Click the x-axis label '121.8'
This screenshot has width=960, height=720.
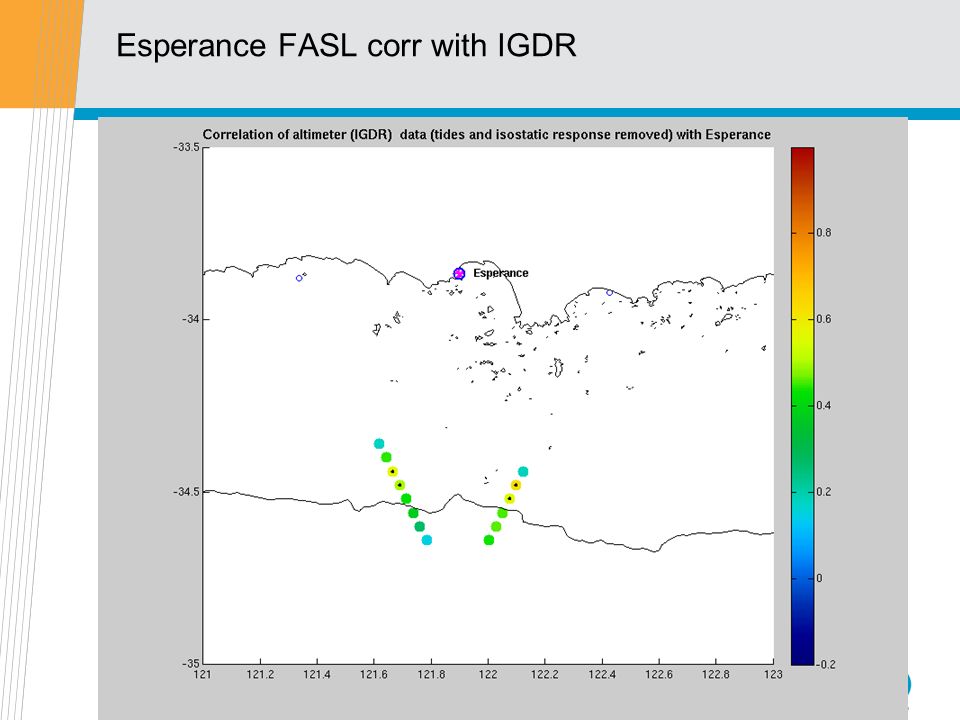(431, 675)
